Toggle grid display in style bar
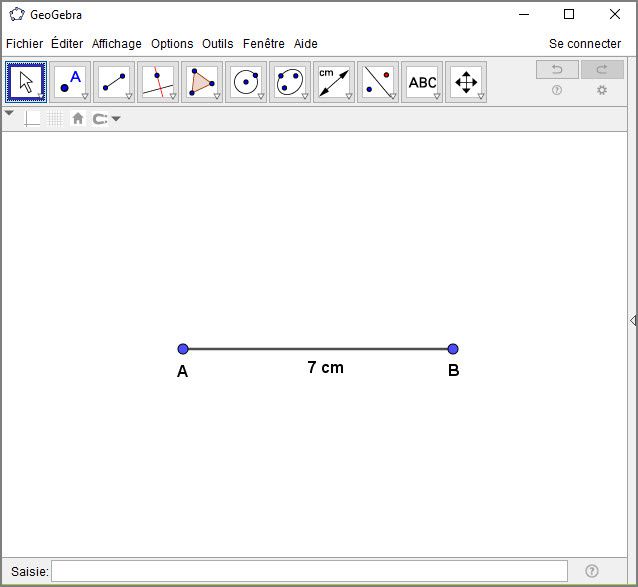This screenshot has height=587, width=638. coord(55,119)
